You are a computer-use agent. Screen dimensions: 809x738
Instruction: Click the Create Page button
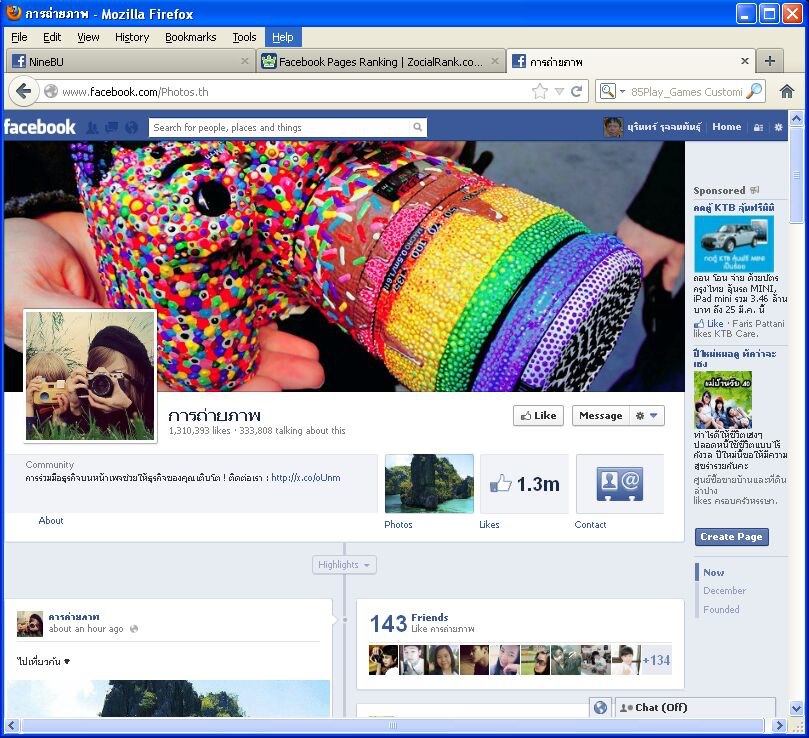click(731, 537)
